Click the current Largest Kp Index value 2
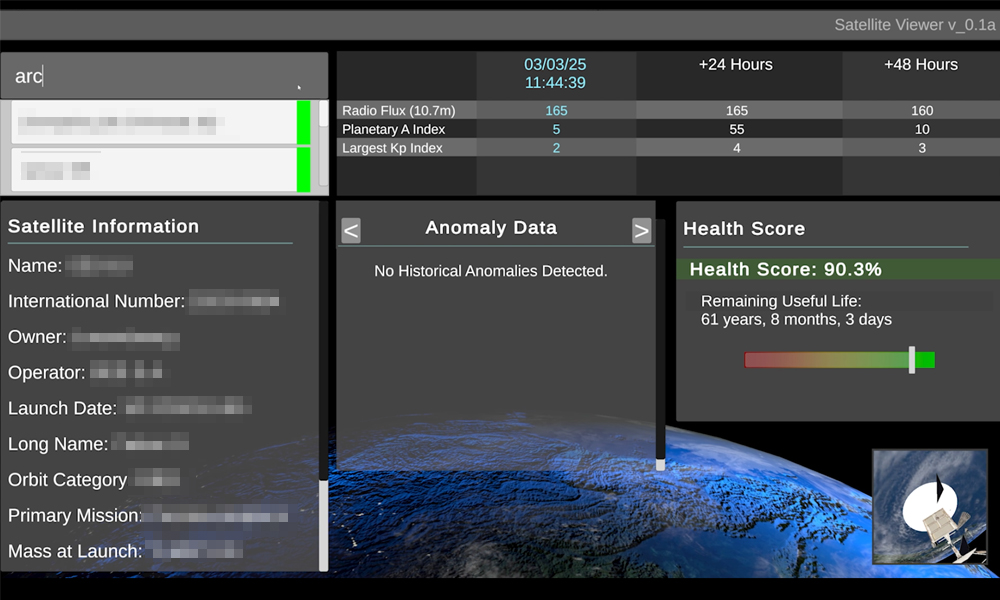The image size is (1000, 600). click(x=556, y=148)
